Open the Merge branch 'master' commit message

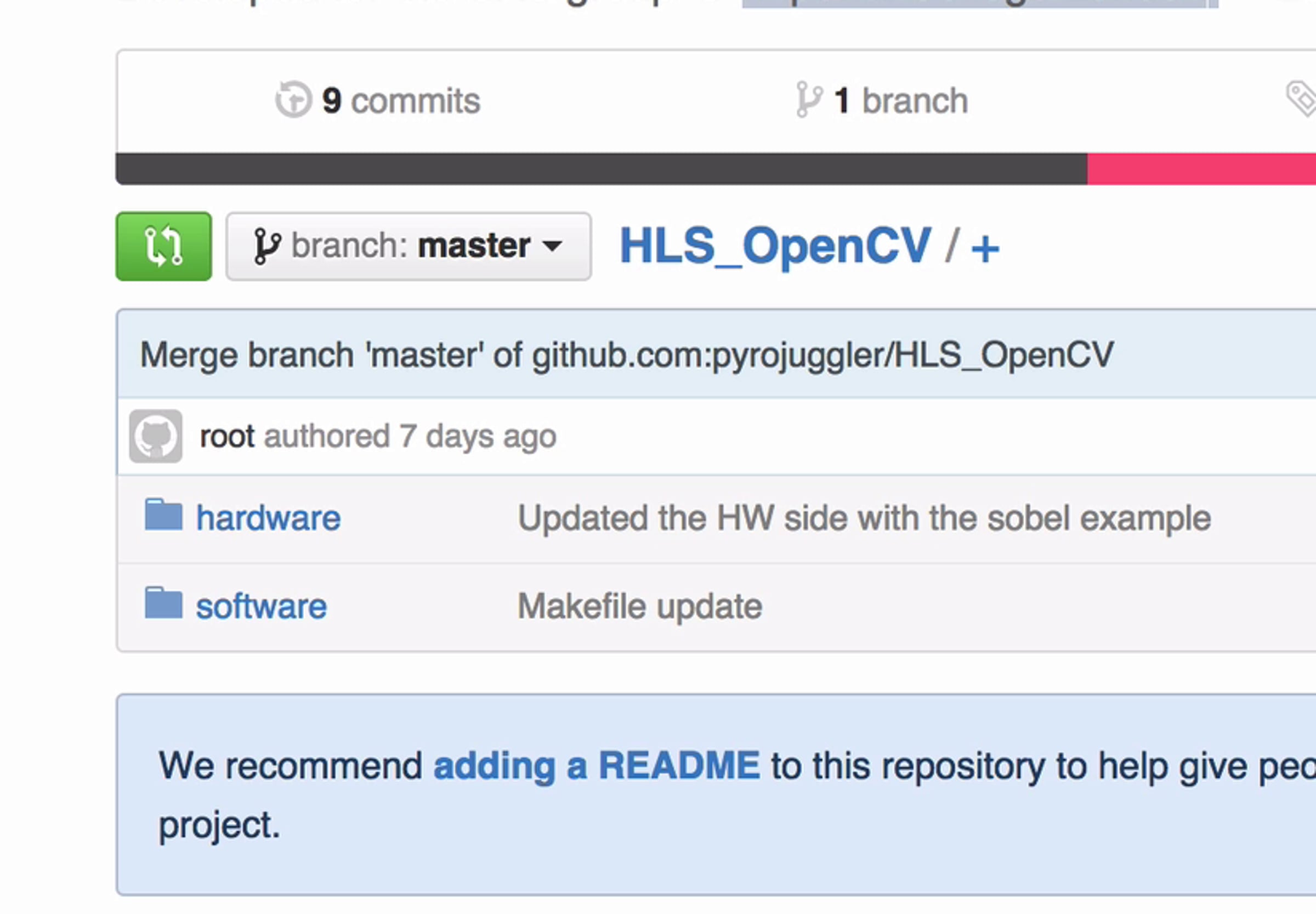coord(626,354)
